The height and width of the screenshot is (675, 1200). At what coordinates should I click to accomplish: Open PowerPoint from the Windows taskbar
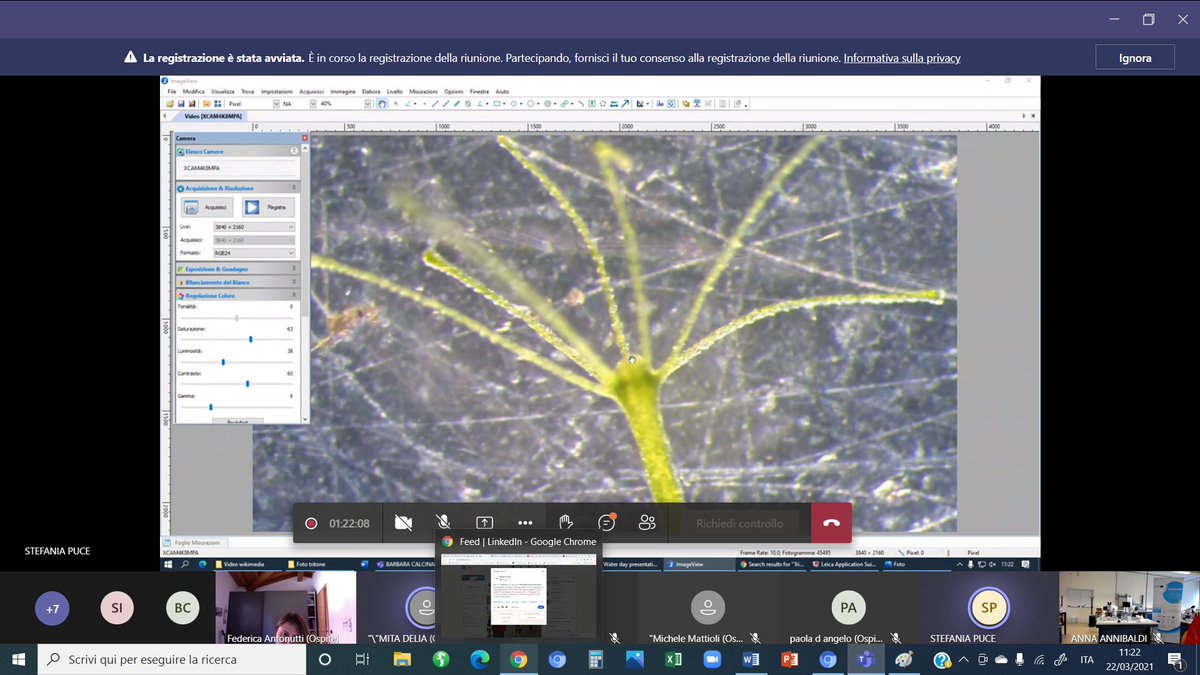click(789, 660)
